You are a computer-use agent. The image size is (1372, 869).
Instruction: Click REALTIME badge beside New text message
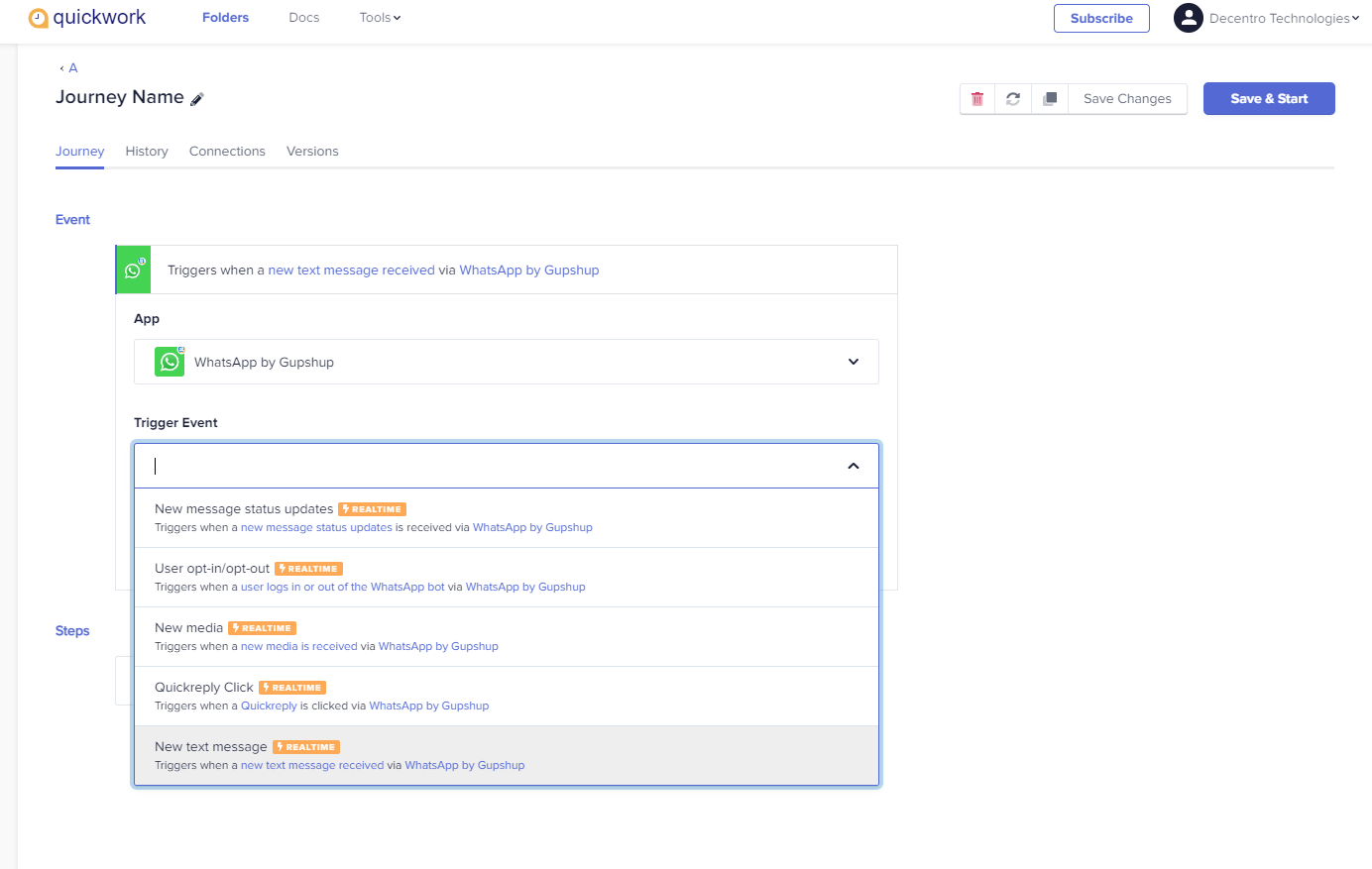tap(306, 747)
